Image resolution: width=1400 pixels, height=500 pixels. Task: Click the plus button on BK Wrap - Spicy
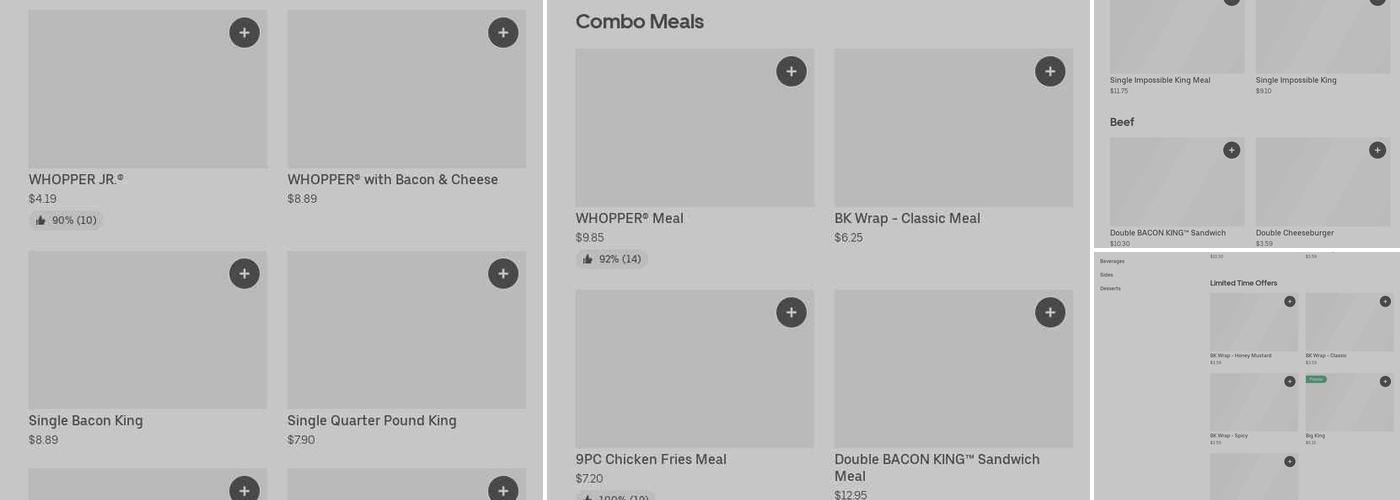1290,381
